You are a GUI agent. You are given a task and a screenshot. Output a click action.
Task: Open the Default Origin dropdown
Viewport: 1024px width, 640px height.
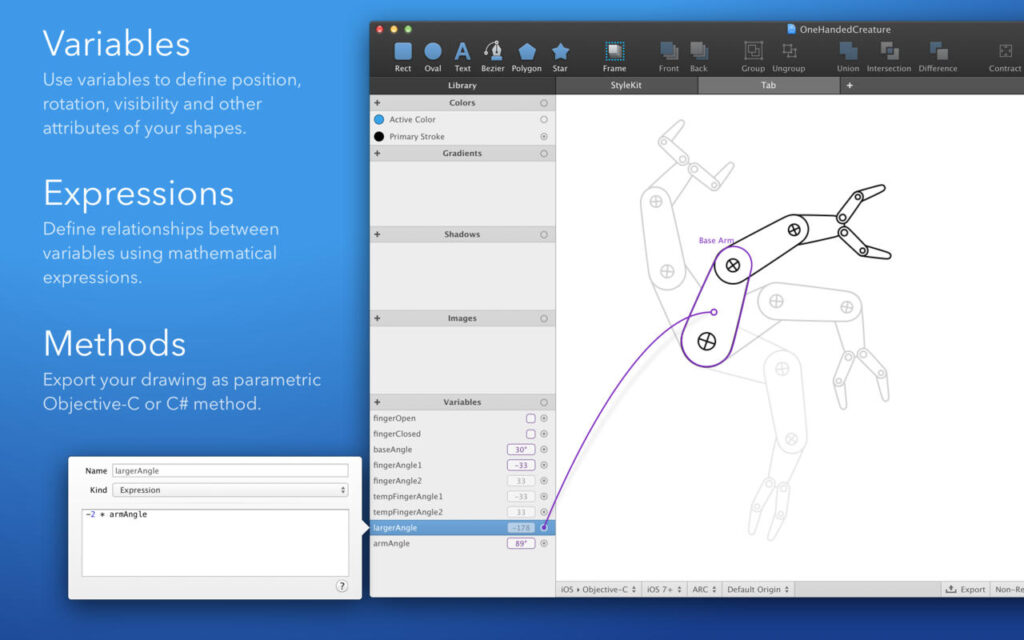point(757,589)
